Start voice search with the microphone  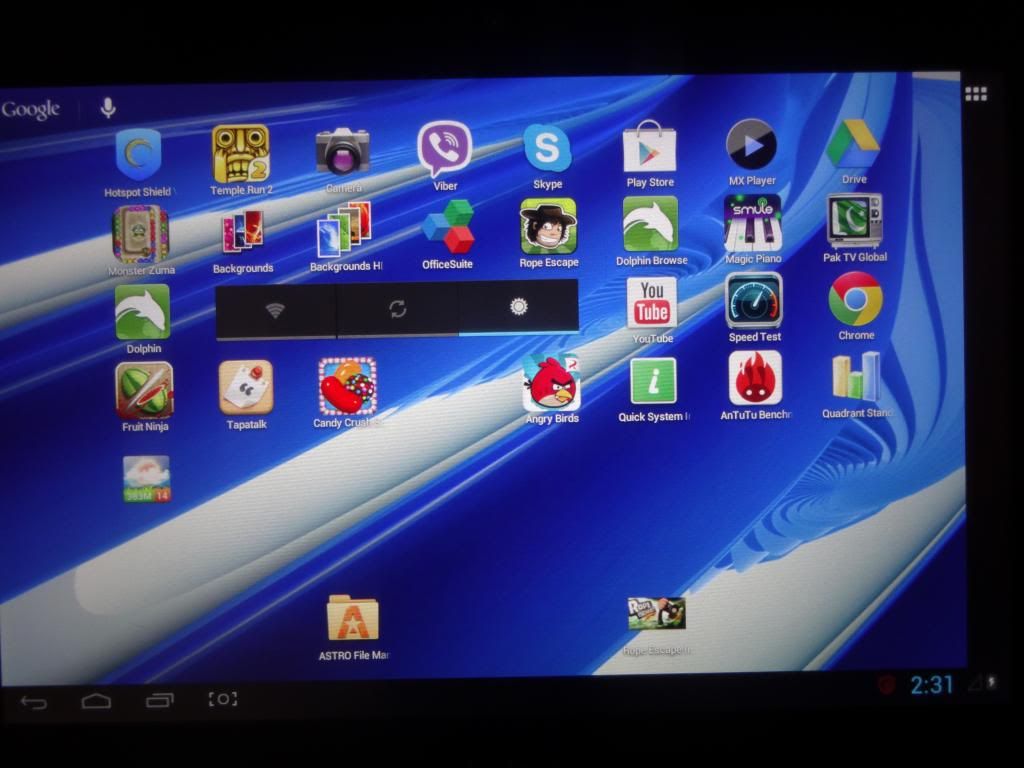108,107
